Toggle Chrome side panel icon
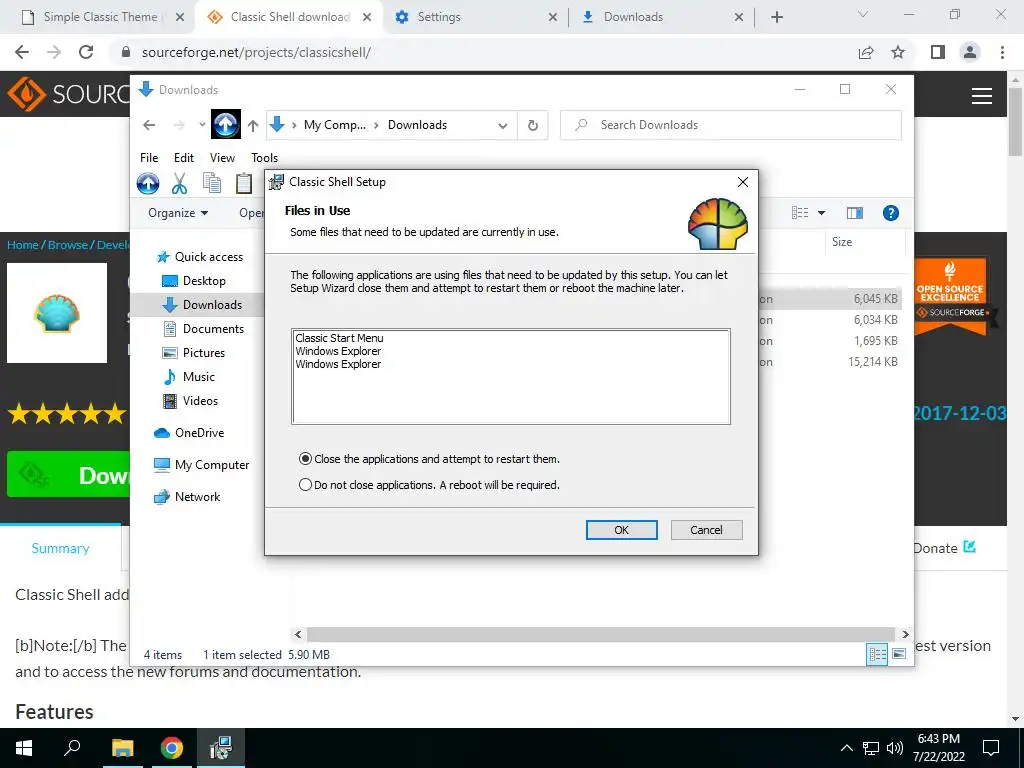Screen dimensions: 1024x768 (x=938, y=52)
